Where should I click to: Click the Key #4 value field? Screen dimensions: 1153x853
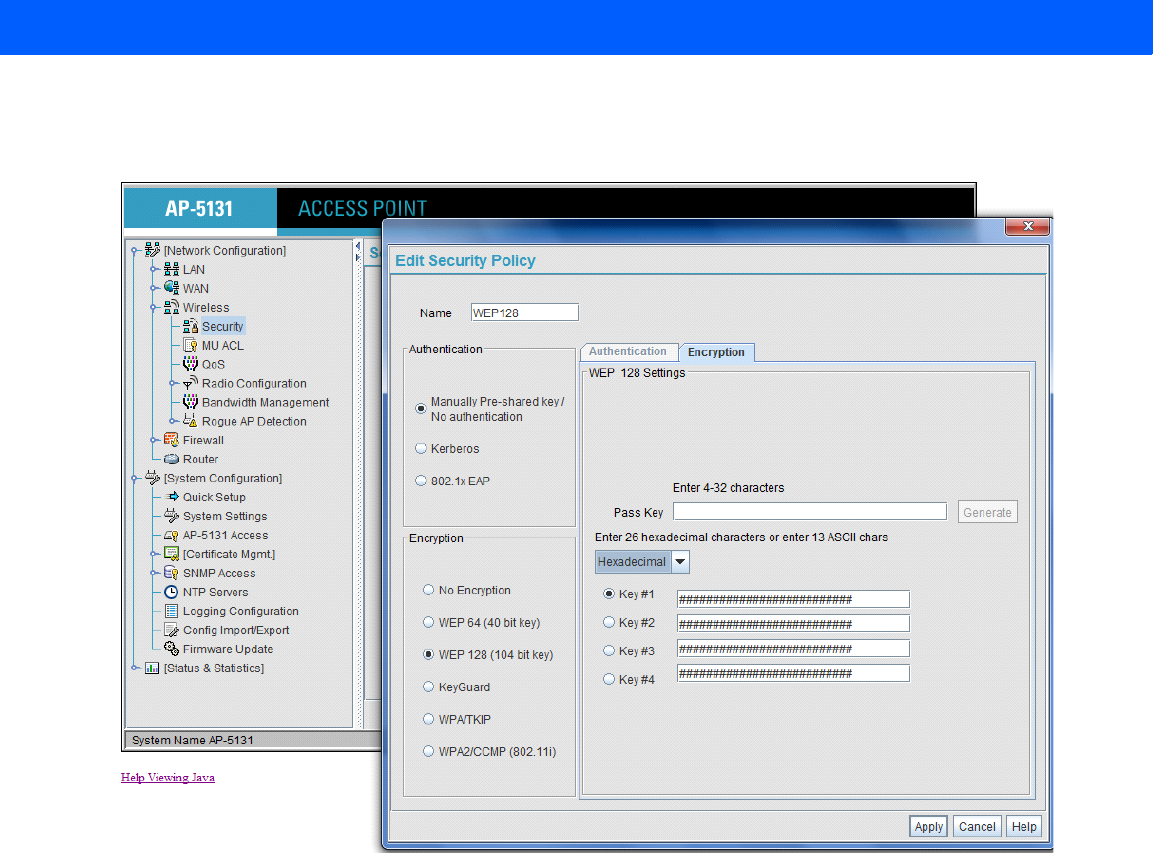(793, 673)
